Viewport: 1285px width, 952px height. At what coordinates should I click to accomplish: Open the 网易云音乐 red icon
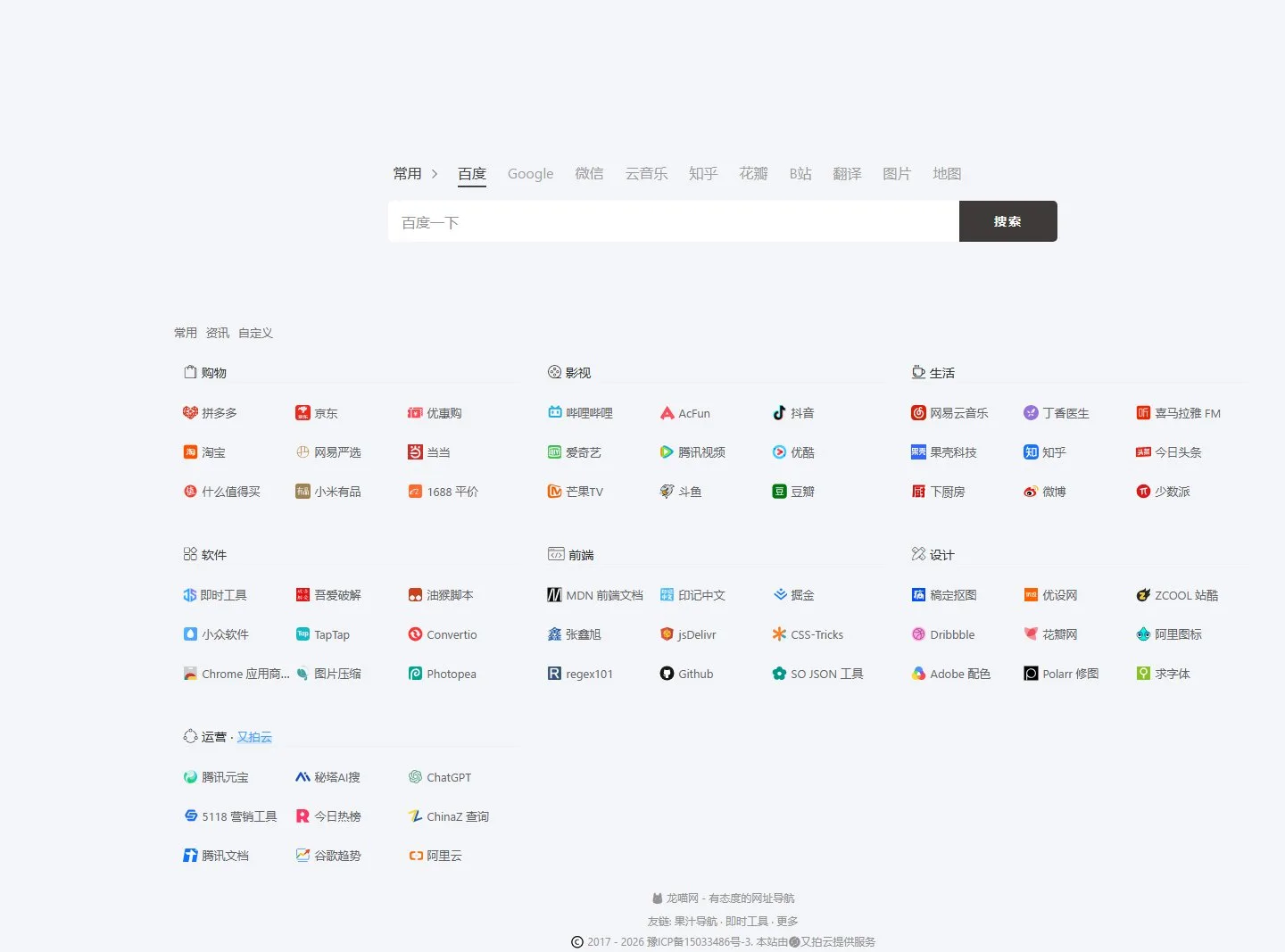(918, 412)
